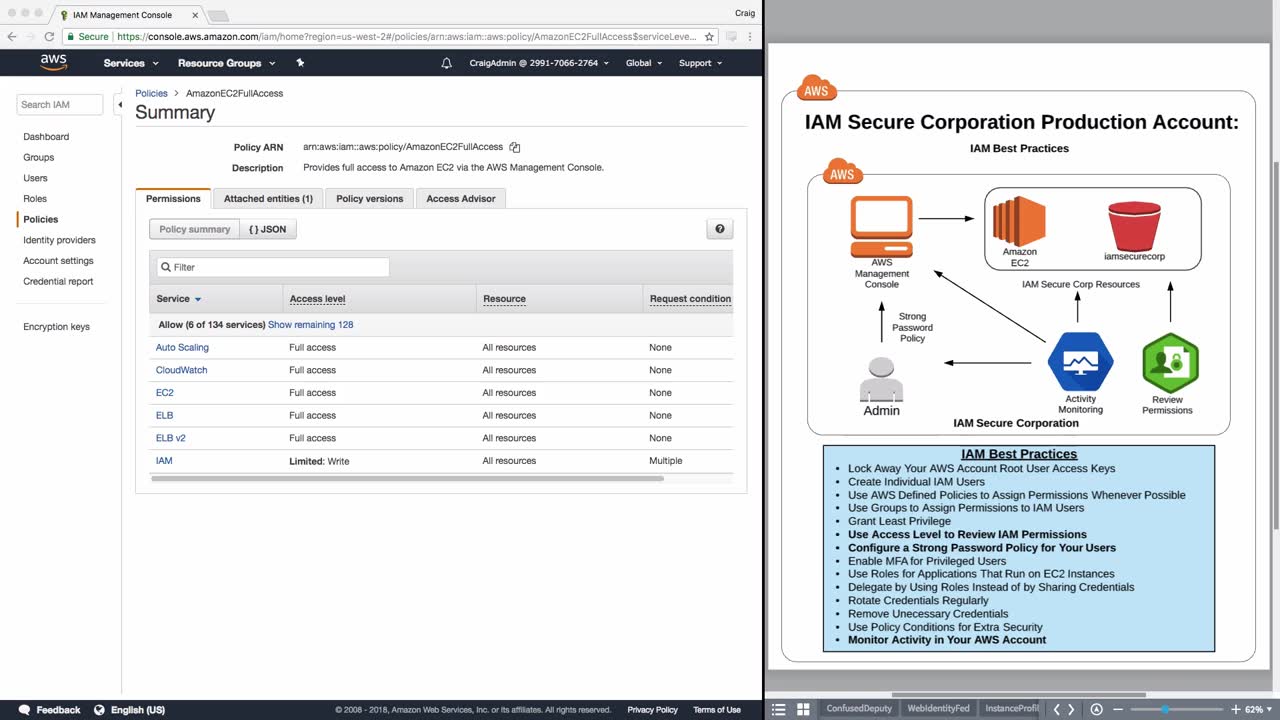This screenshot has height=720, width=1280.
Task: Expand the Resource Groups menu
Action: click(x=225, y=63)
